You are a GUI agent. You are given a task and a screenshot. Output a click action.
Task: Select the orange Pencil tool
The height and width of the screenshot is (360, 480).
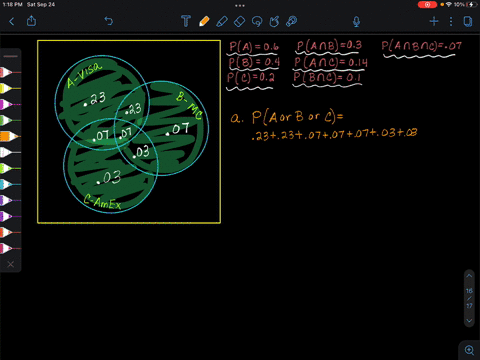(204, 21)
